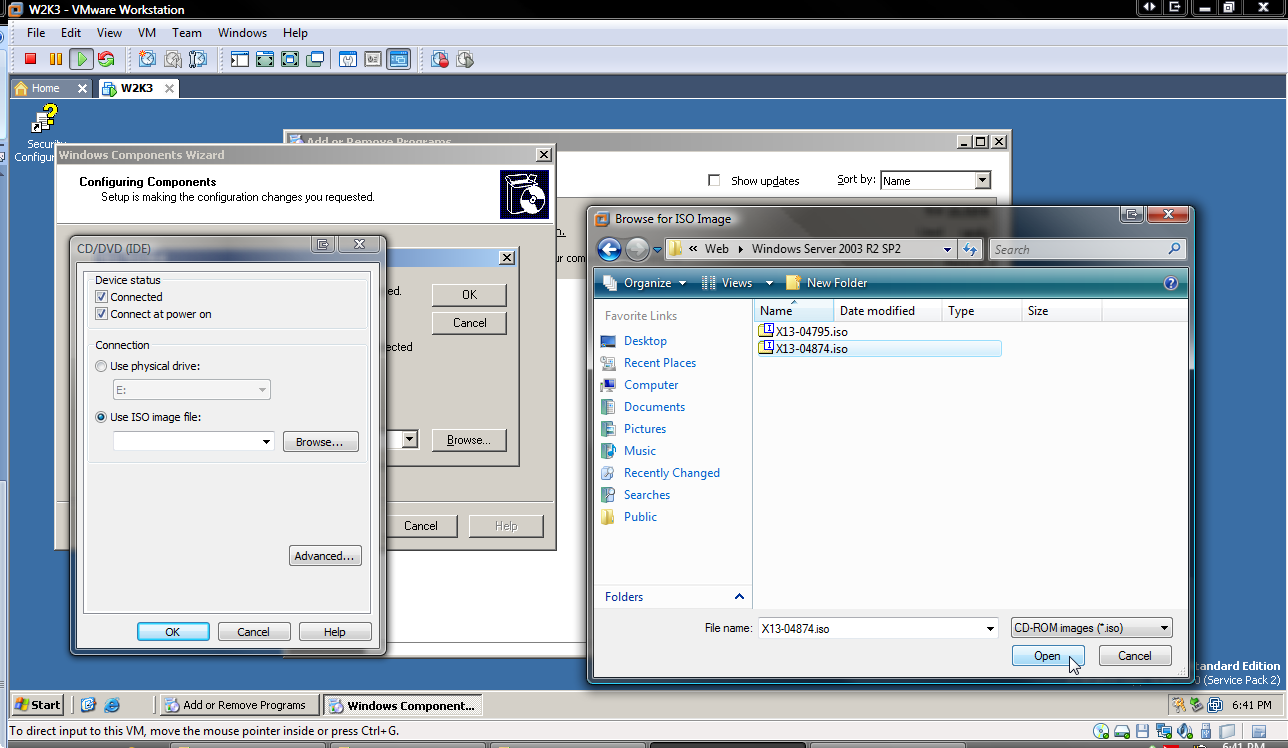Click the Full Screen mode toolbar icon

[x=290, y=60]
